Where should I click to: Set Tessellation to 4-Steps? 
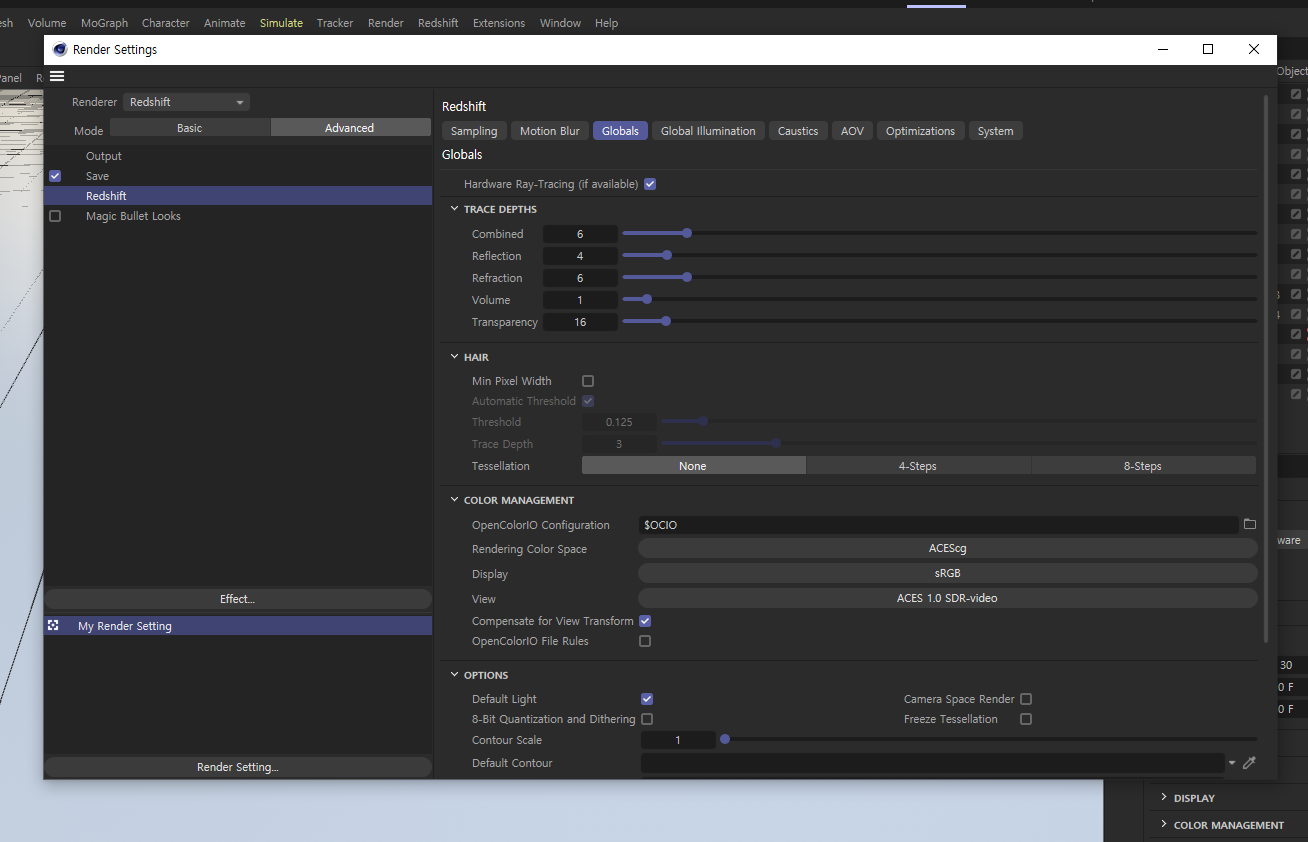coord(918,466)
